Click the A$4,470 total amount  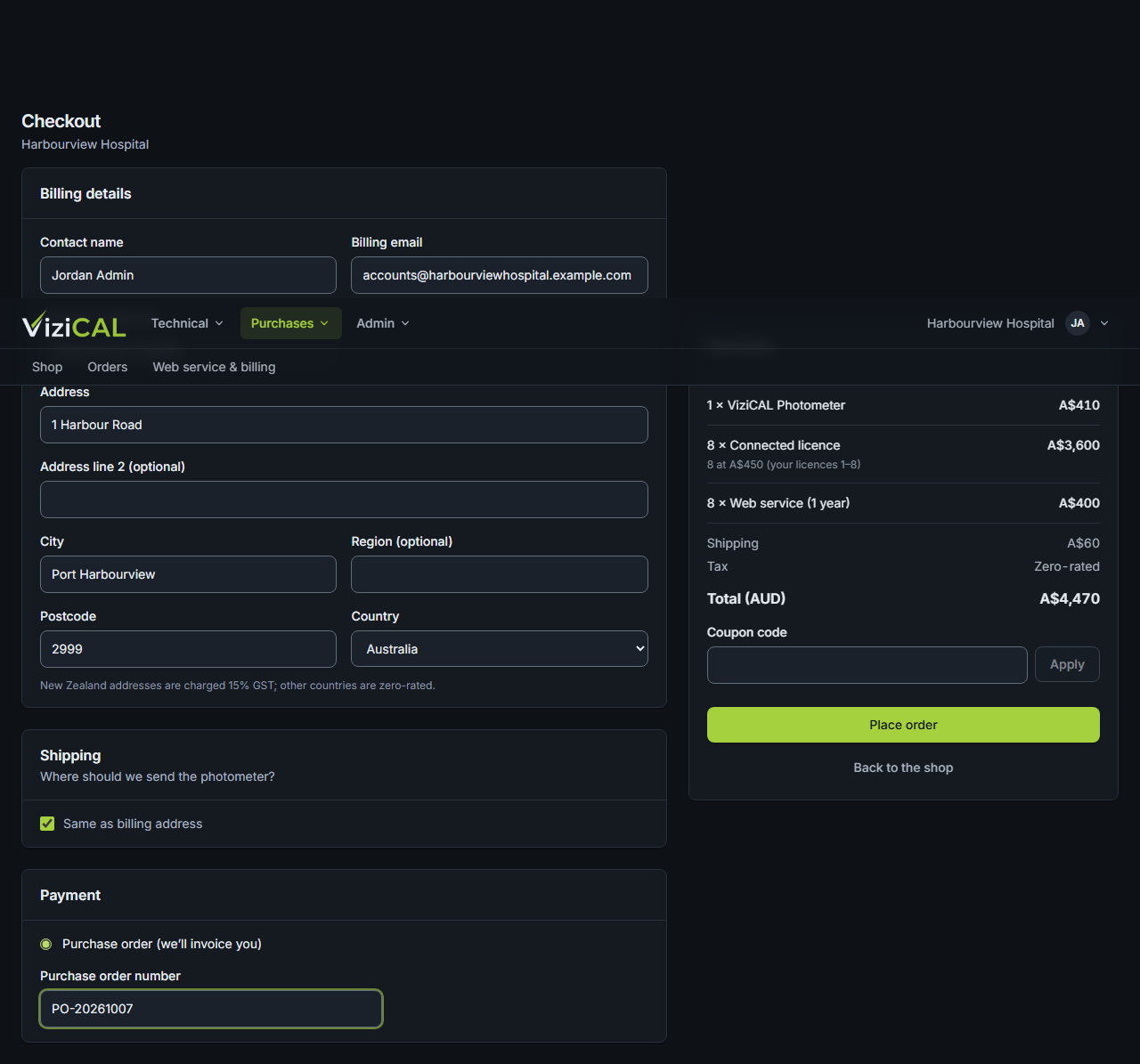point(1070,598)
